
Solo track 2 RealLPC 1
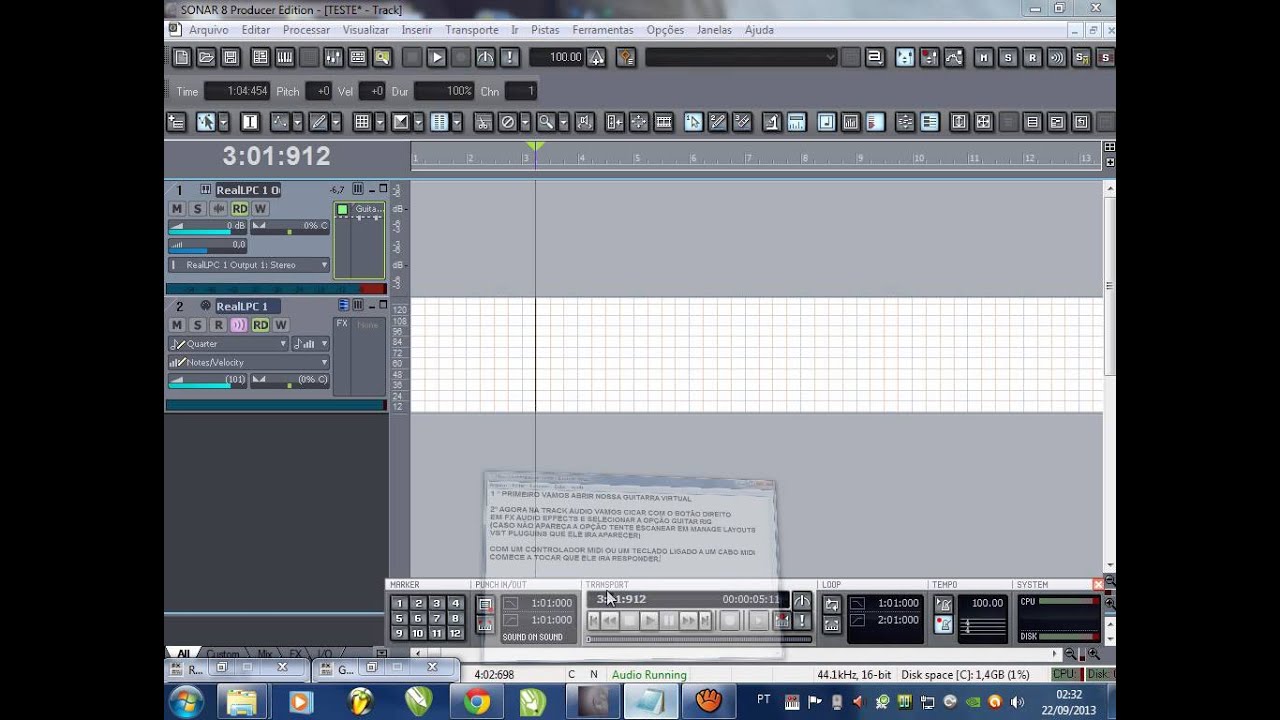(x=197, y=325)
